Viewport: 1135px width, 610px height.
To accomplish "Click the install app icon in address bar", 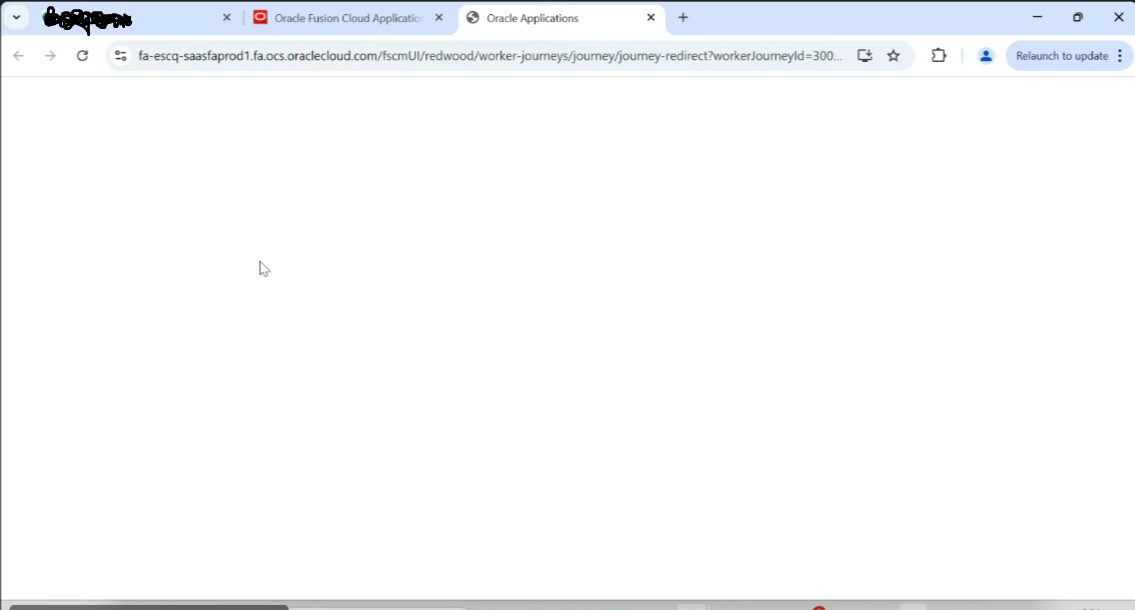I will [864, 56].
